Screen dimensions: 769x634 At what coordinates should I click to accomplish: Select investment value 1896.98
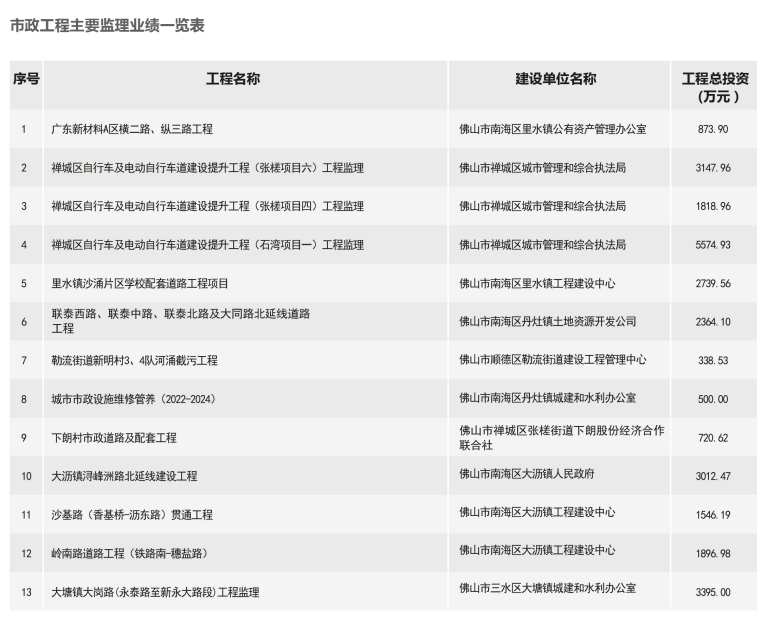point(713,554)
